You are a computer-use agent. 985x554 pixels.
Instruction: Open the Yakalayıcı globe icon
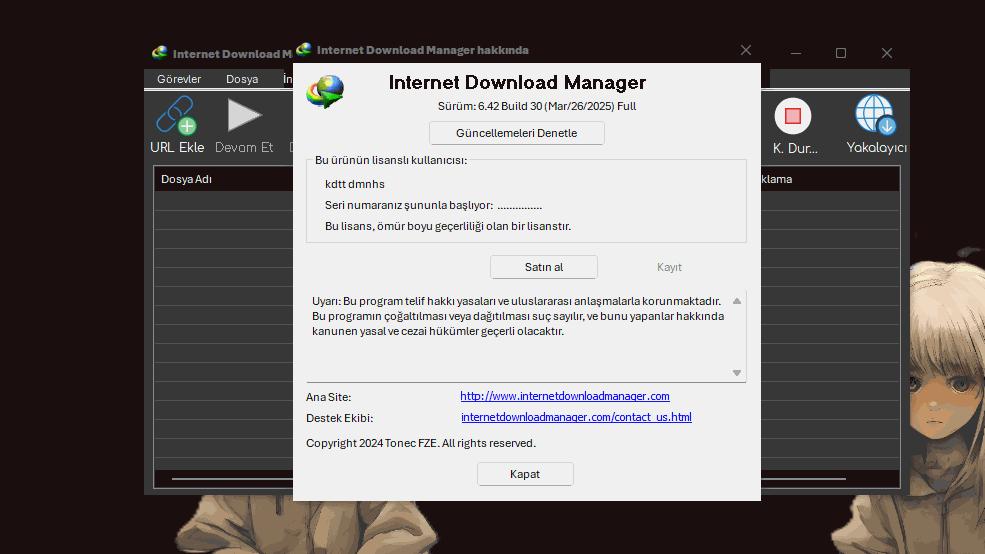(875, 114)
